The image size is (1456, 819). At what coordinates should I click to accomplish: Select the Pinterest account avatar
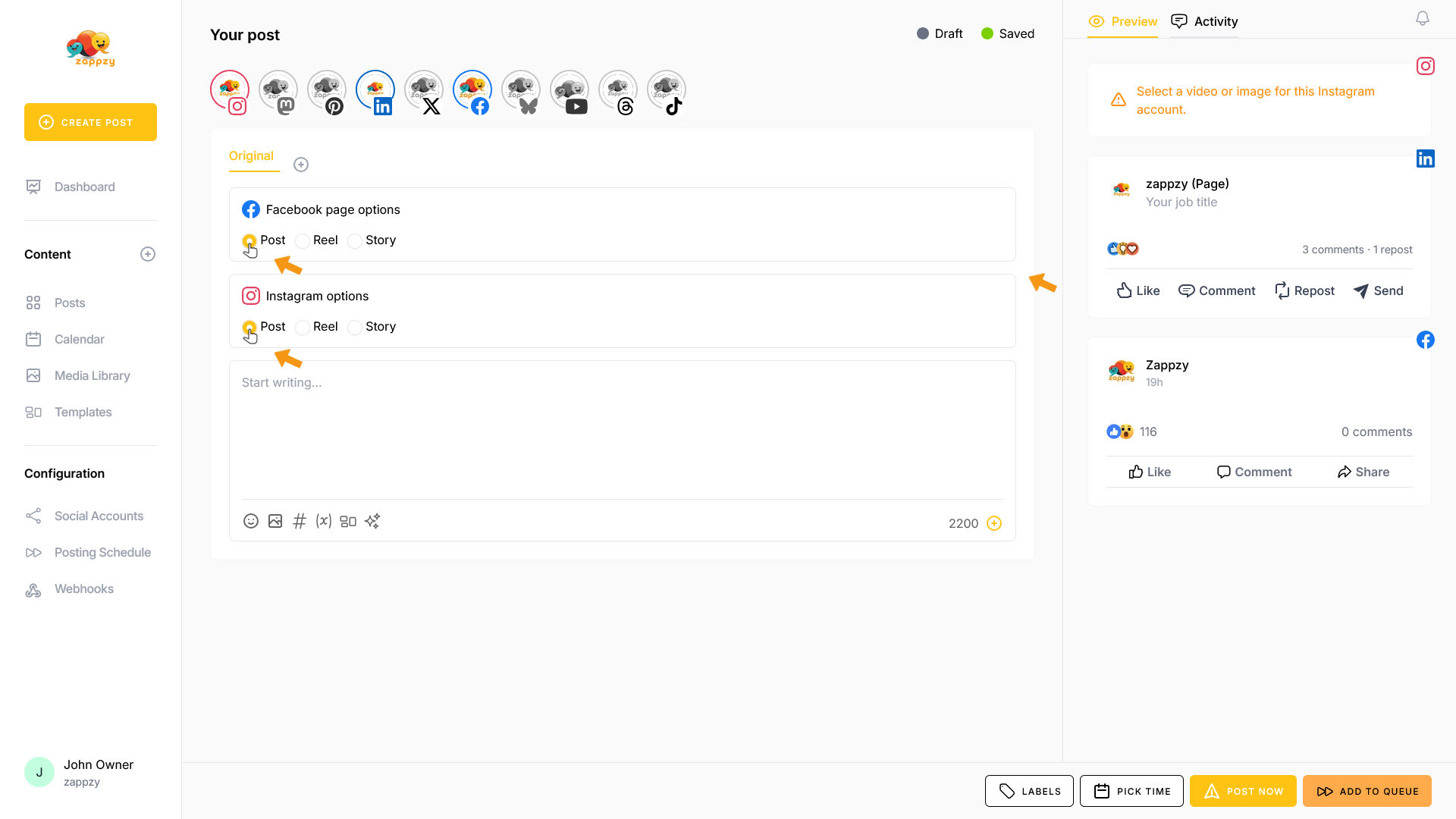click(x=327, y=91)
